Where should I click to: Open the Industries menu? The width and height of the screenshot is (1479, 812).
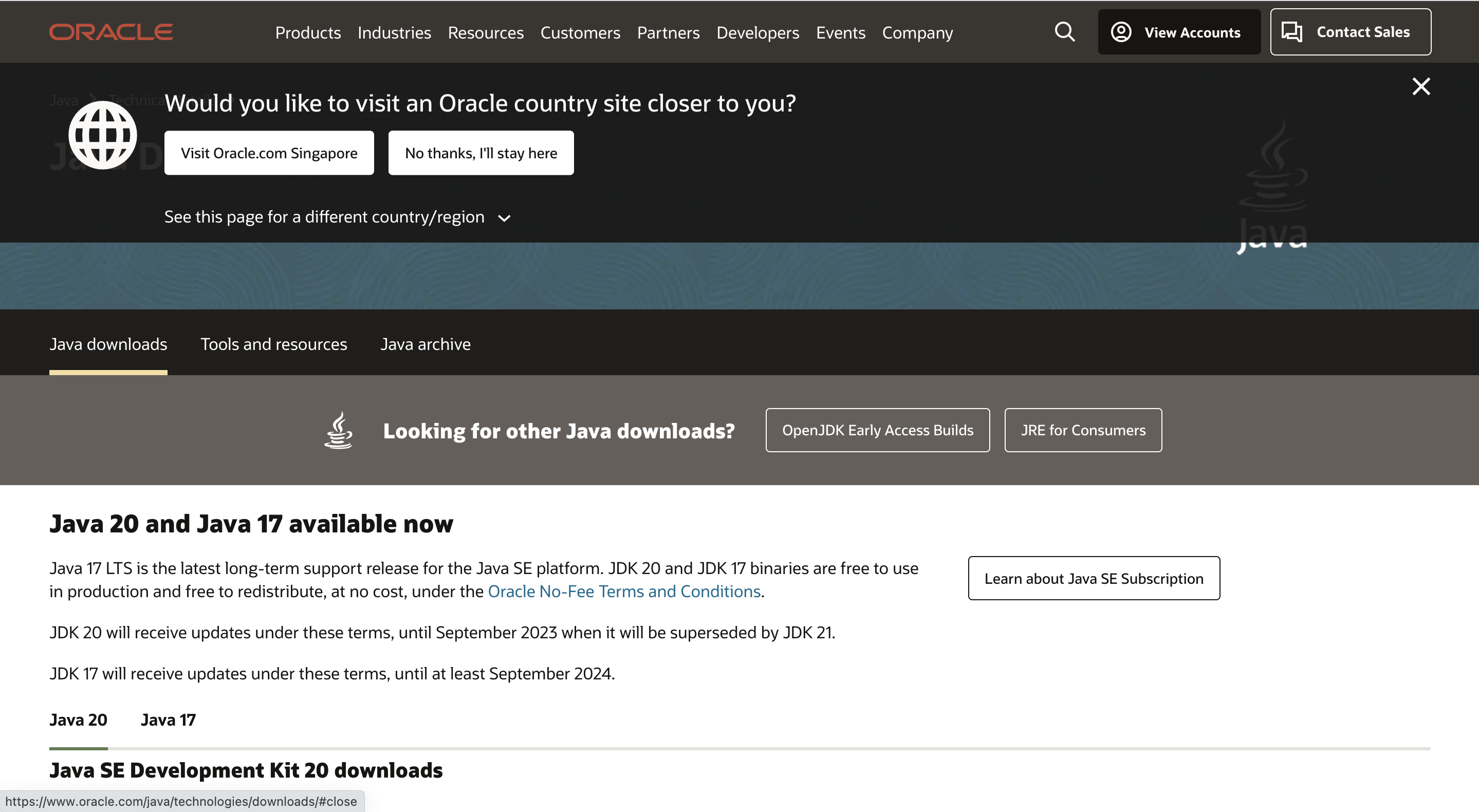coord(394,33)
